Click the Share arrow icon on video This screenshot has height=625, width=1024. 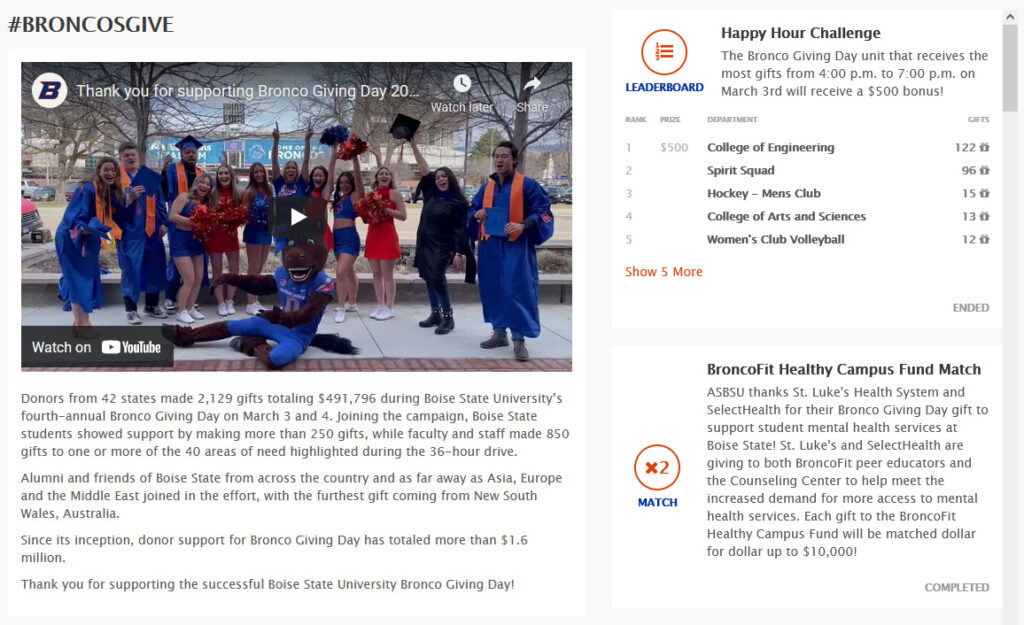pos(532,83)
